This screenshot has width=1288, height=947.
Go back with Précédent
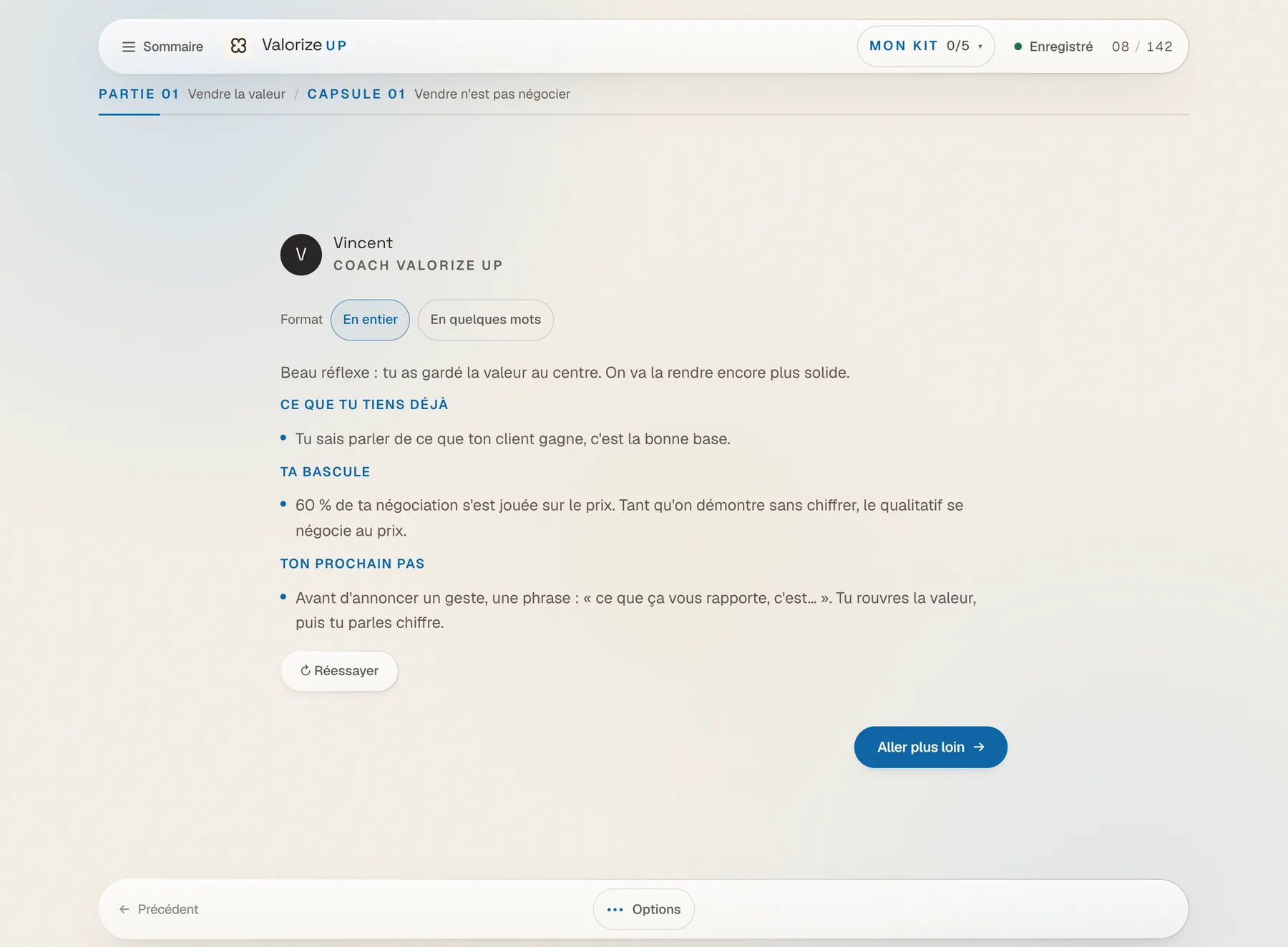click(159, 909)
